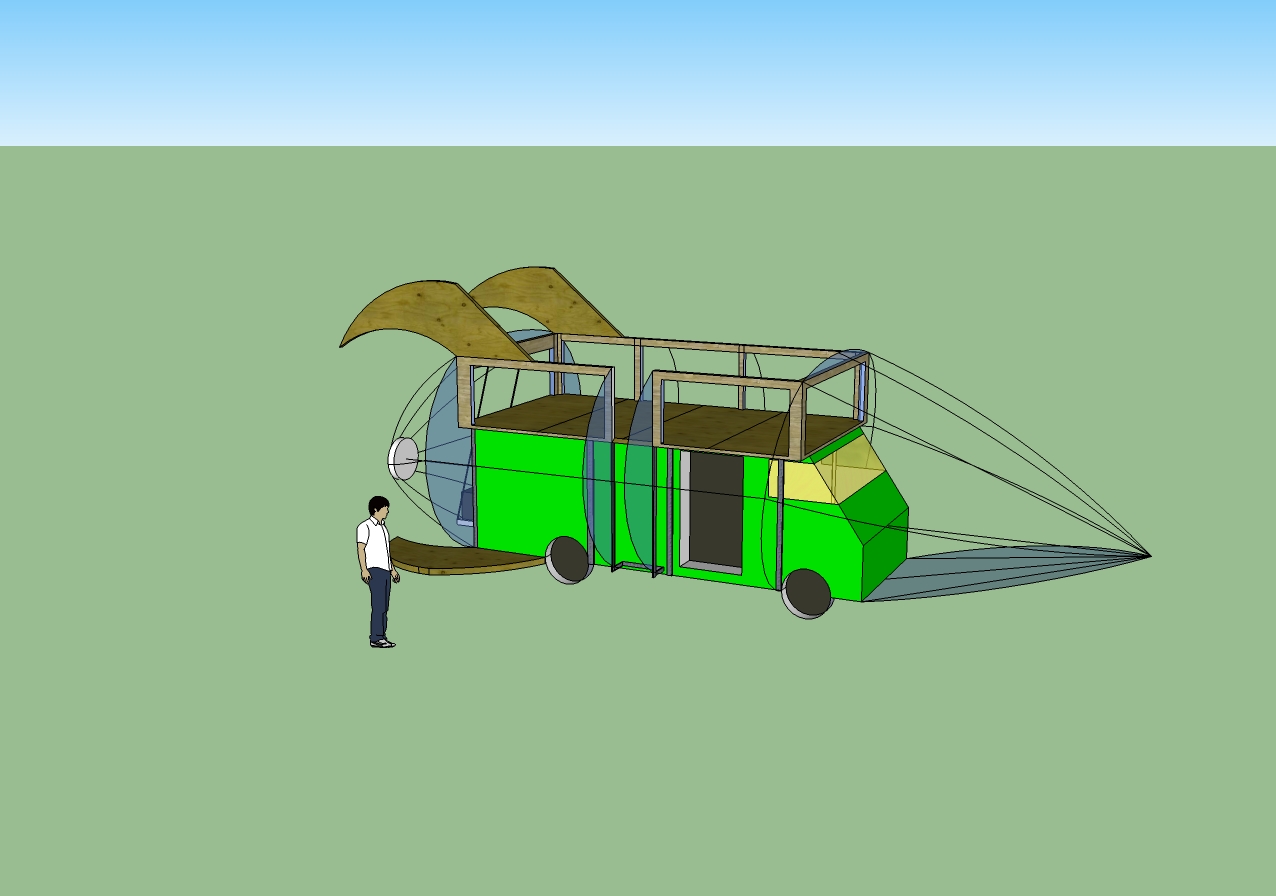Click the standing human figure's head
The width and height of the screenshot is (1276, 896).
point(378,507)
